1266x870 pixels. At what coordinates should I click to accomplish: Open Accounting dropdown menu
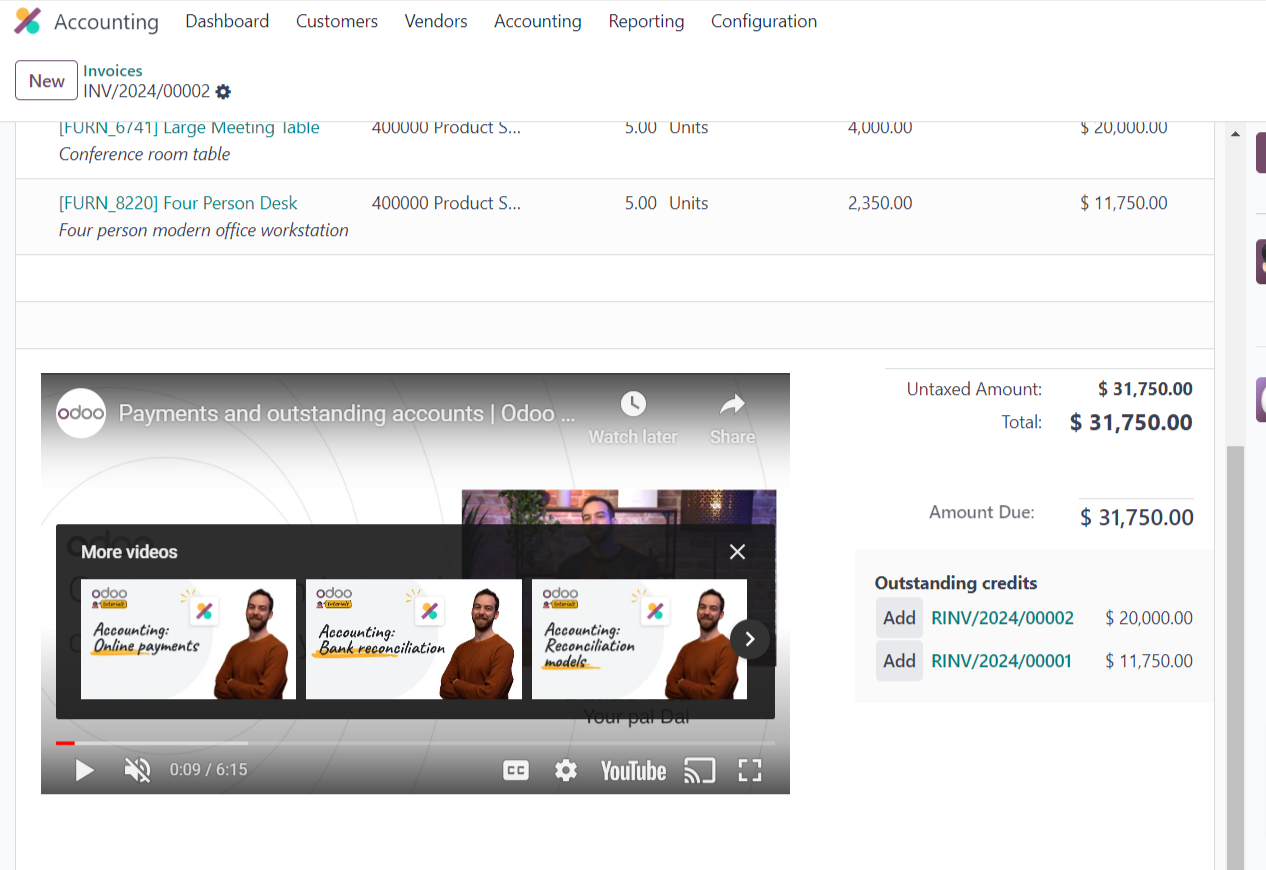[x=538, y=21]
